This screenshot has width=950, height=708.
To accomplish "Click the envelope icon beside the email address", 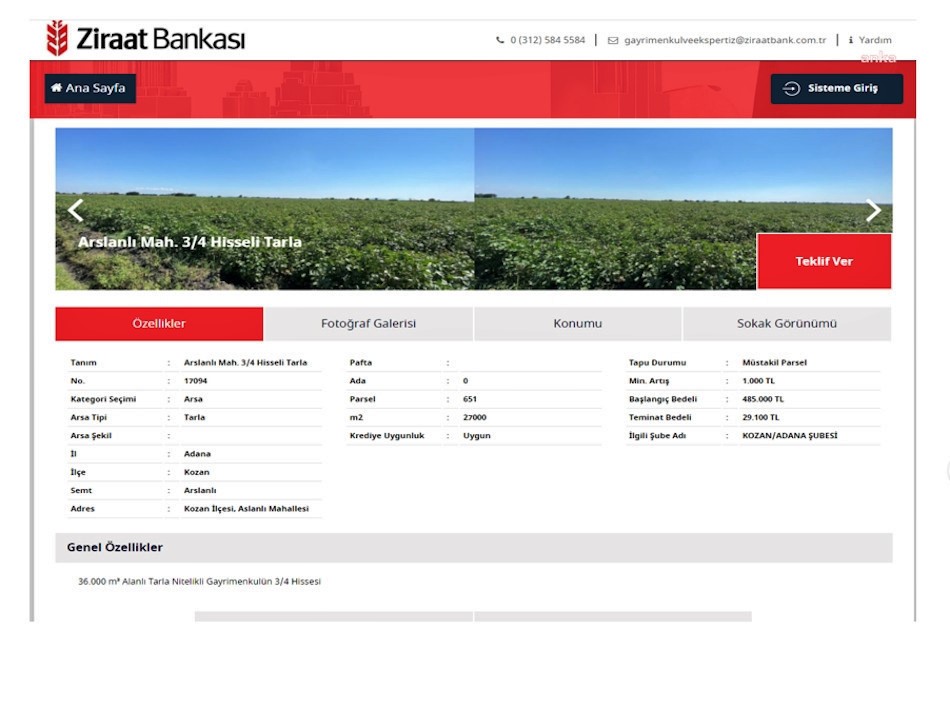I will point(613,41).
